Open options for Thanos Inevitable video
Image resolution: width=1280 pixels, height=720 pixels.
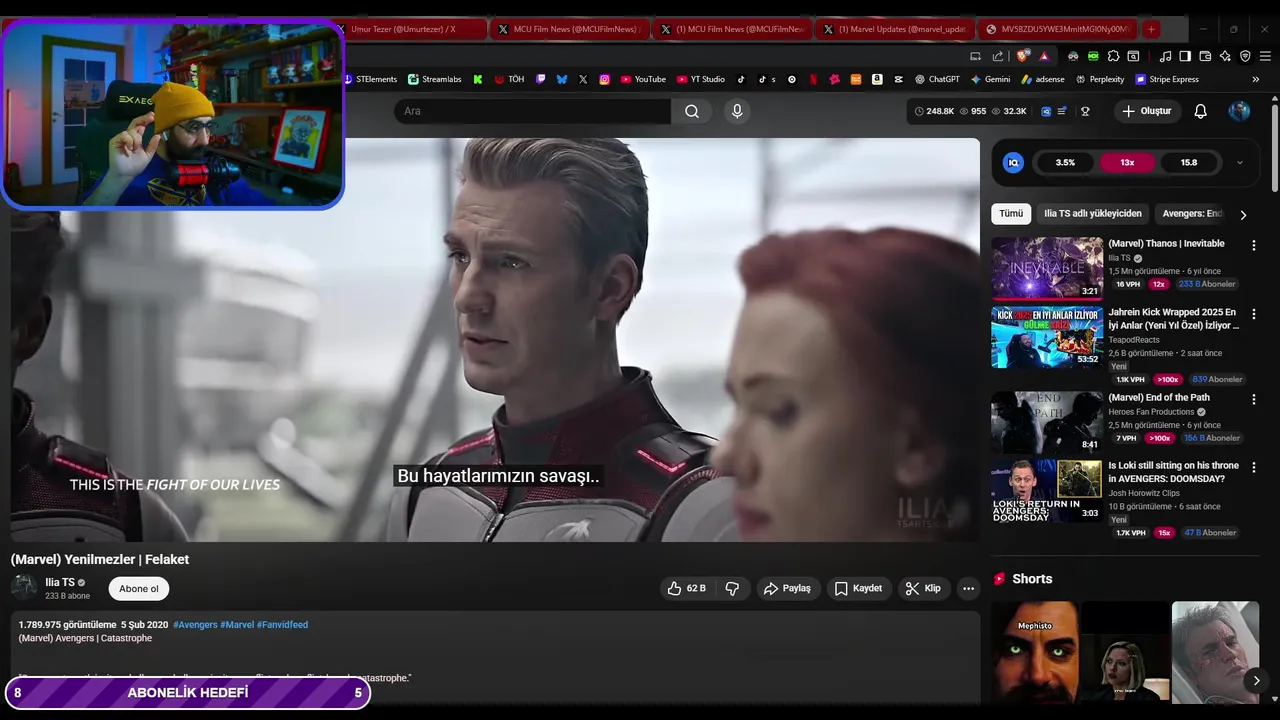tap(1253, 245)
